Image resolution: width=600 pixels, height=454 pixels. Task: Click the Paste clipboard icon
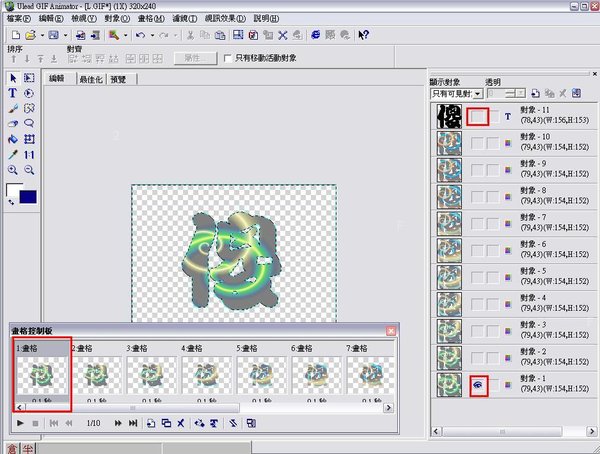point(220,35)
